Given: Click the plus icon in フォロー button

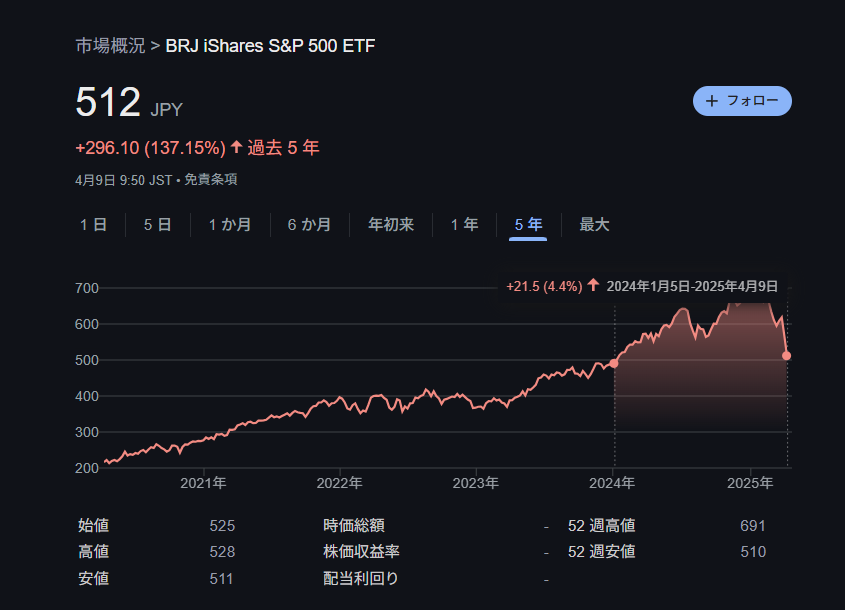Looking at the screenshot, I should [712, 101].
